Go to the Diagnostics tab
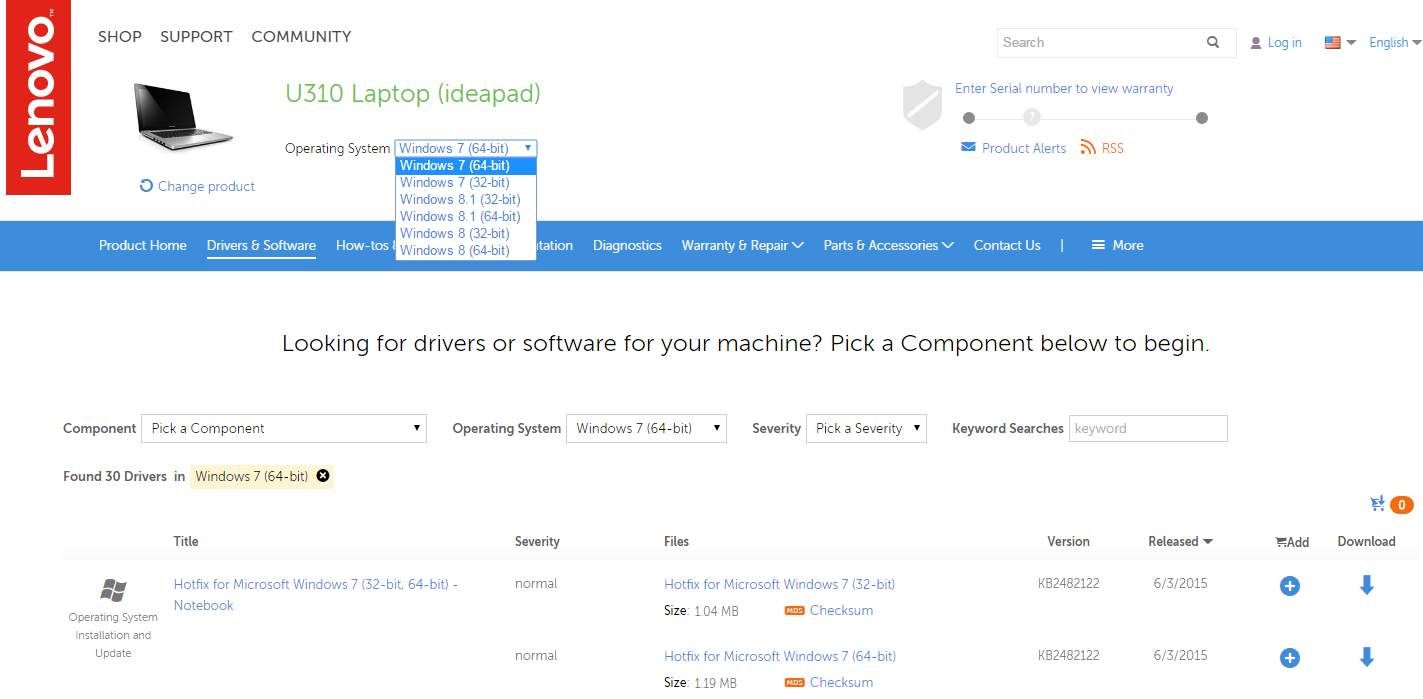The width and height of the screenshot is (1423, 699). point(627,245)
